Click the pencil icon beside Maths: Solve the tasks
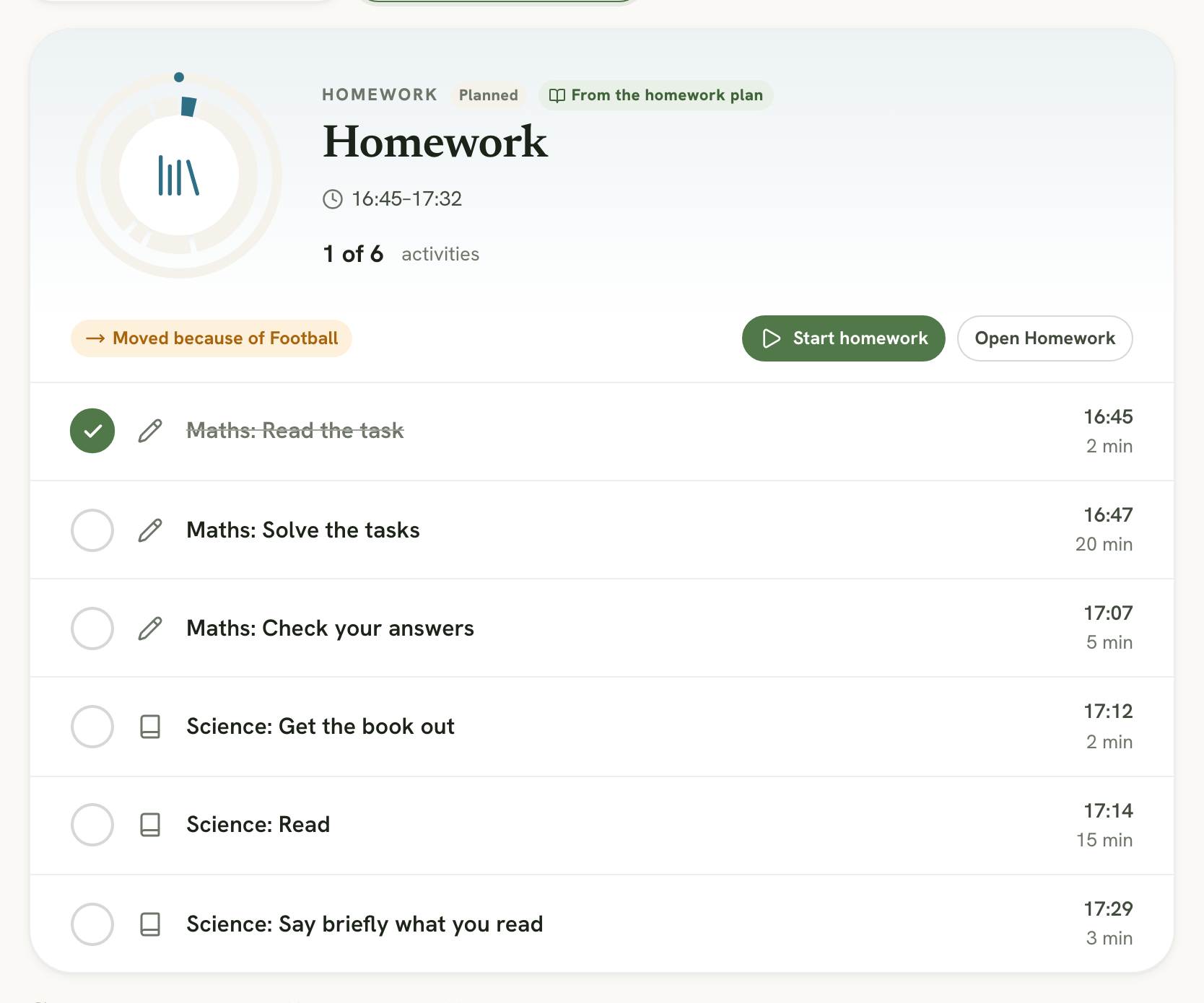 click(150, 530)
